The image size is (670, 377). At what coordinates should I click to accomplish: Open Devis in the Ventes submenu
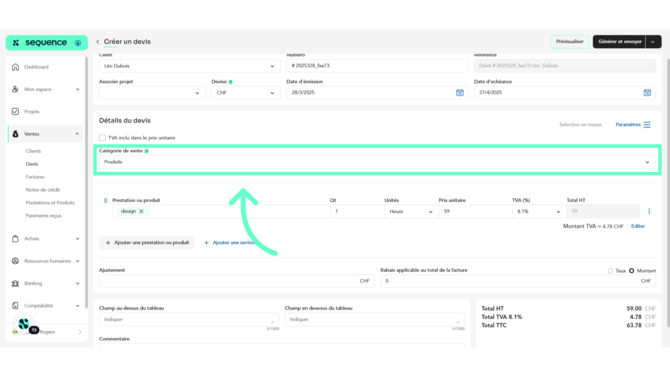(32, 164)
